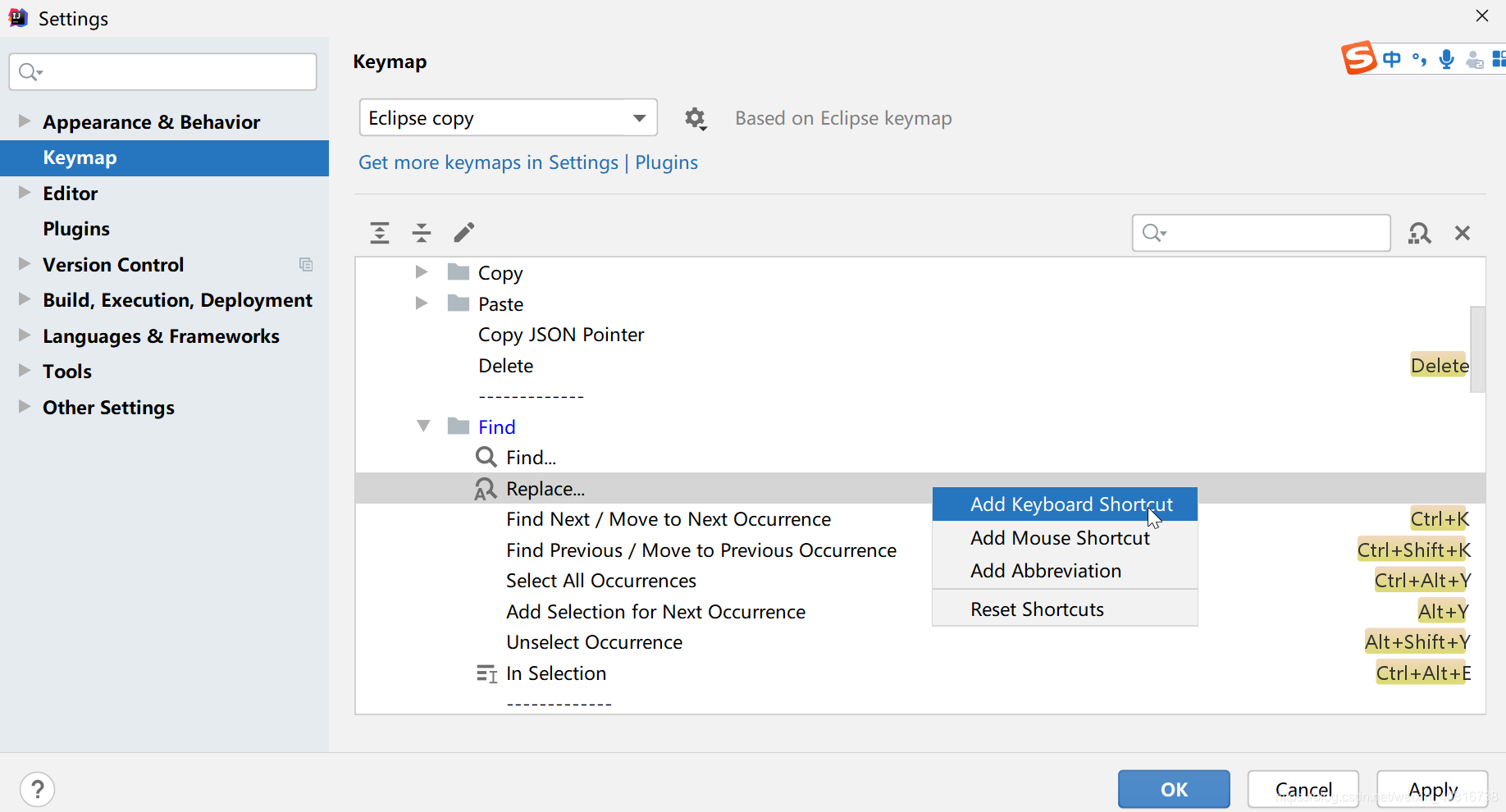Collapse the Find folder in tree
Viewport: 1506px width, 812px height.
tap(423, 427)
